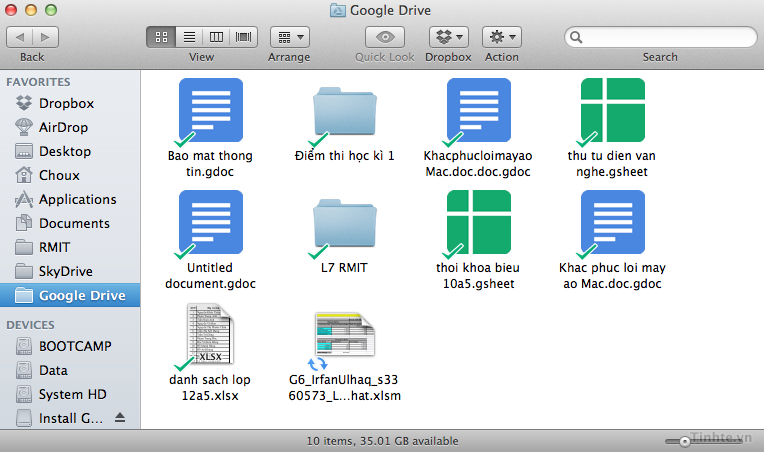
Task: Minimize the window with the yellow button
Action: pos(31,10)
